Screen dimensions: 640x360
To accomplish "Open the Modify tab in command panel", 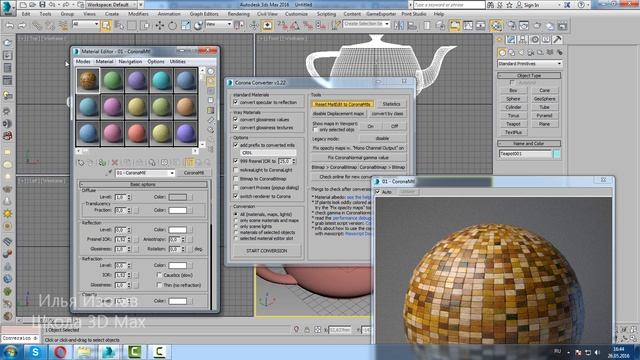I will [511, 40].
